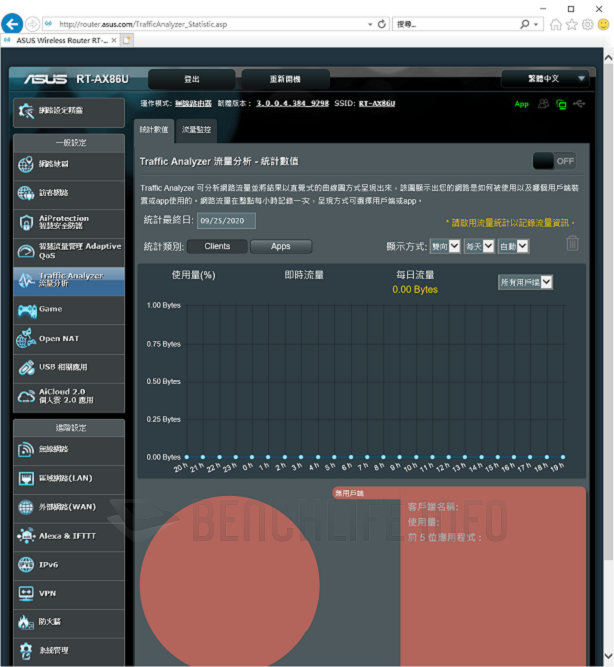Image resolution: width=614 pixels, height=667 pixels.
Task: Open Traffic Analyzer waveform icon
Action: tap(26, 280)
